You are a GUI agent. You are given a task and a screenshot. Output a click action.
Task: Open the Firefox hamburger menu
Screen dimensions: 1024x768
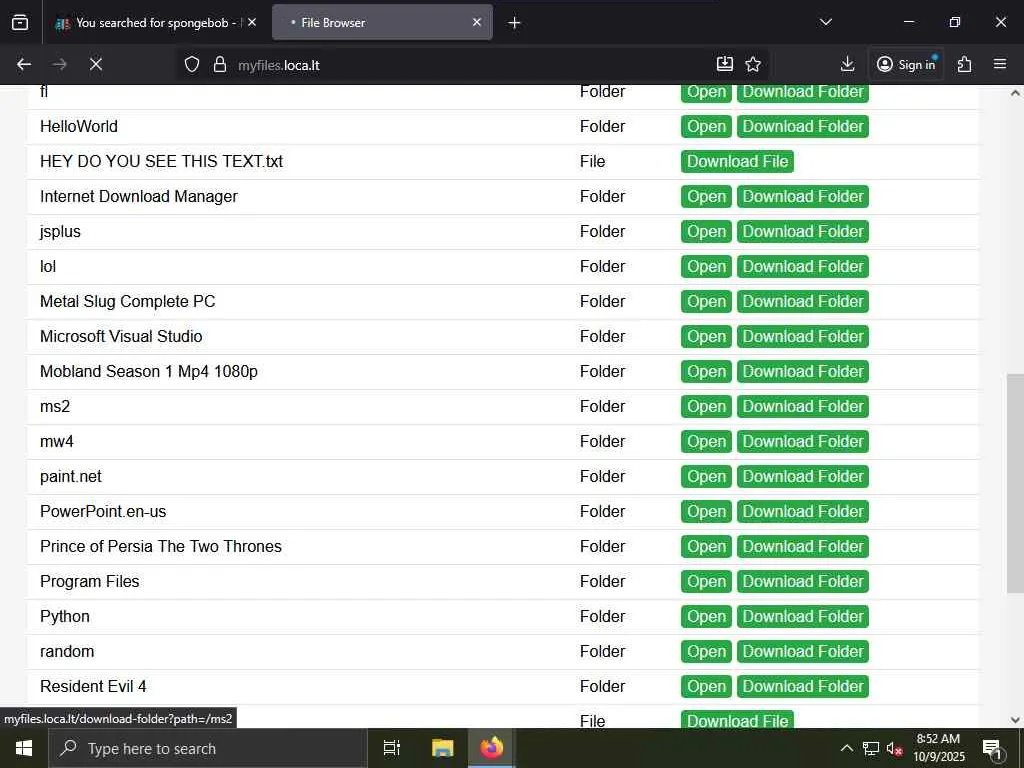[1000, 64]
